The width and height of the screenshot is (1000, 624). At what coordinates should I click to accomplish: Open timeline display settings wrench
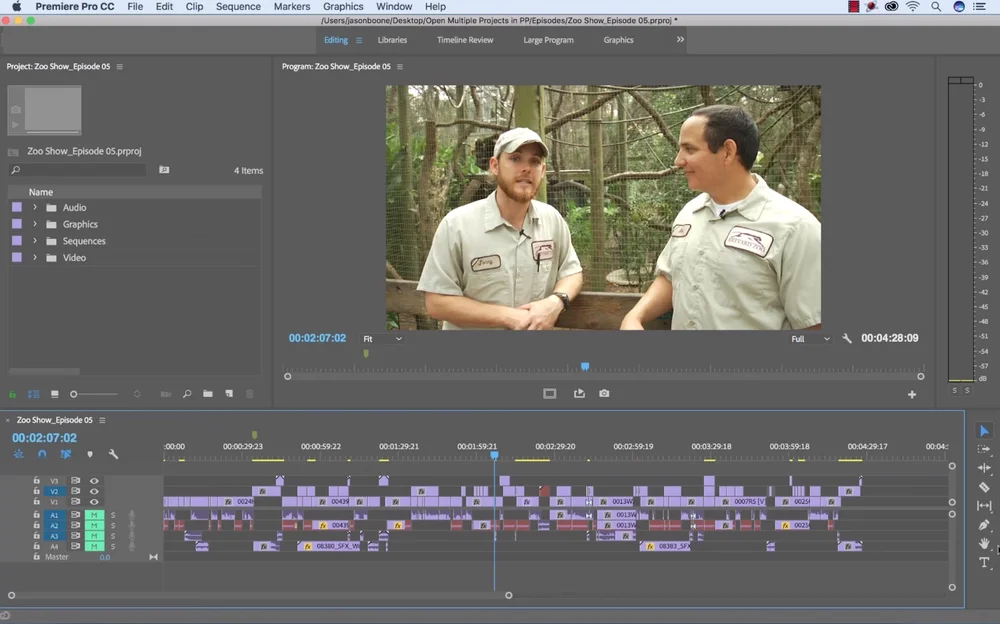coord(113,454)
